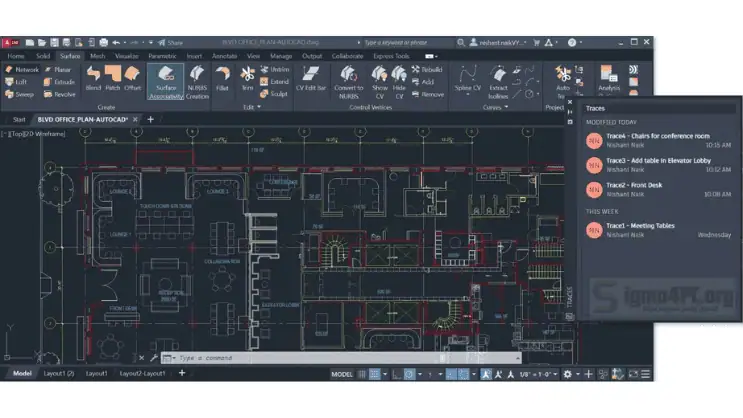Open the Analysis tool

click(609, 79)
